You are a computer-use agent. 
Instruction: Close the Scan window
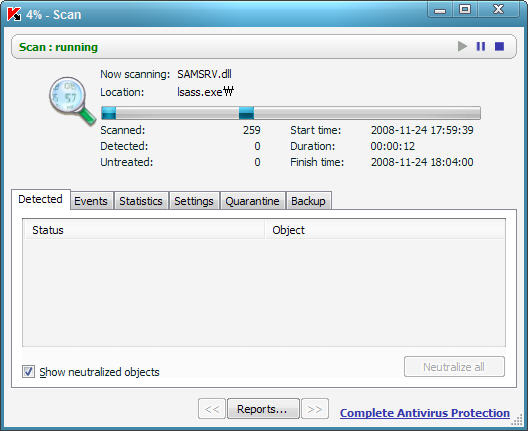pyautogui.click(x=498, y=9)
